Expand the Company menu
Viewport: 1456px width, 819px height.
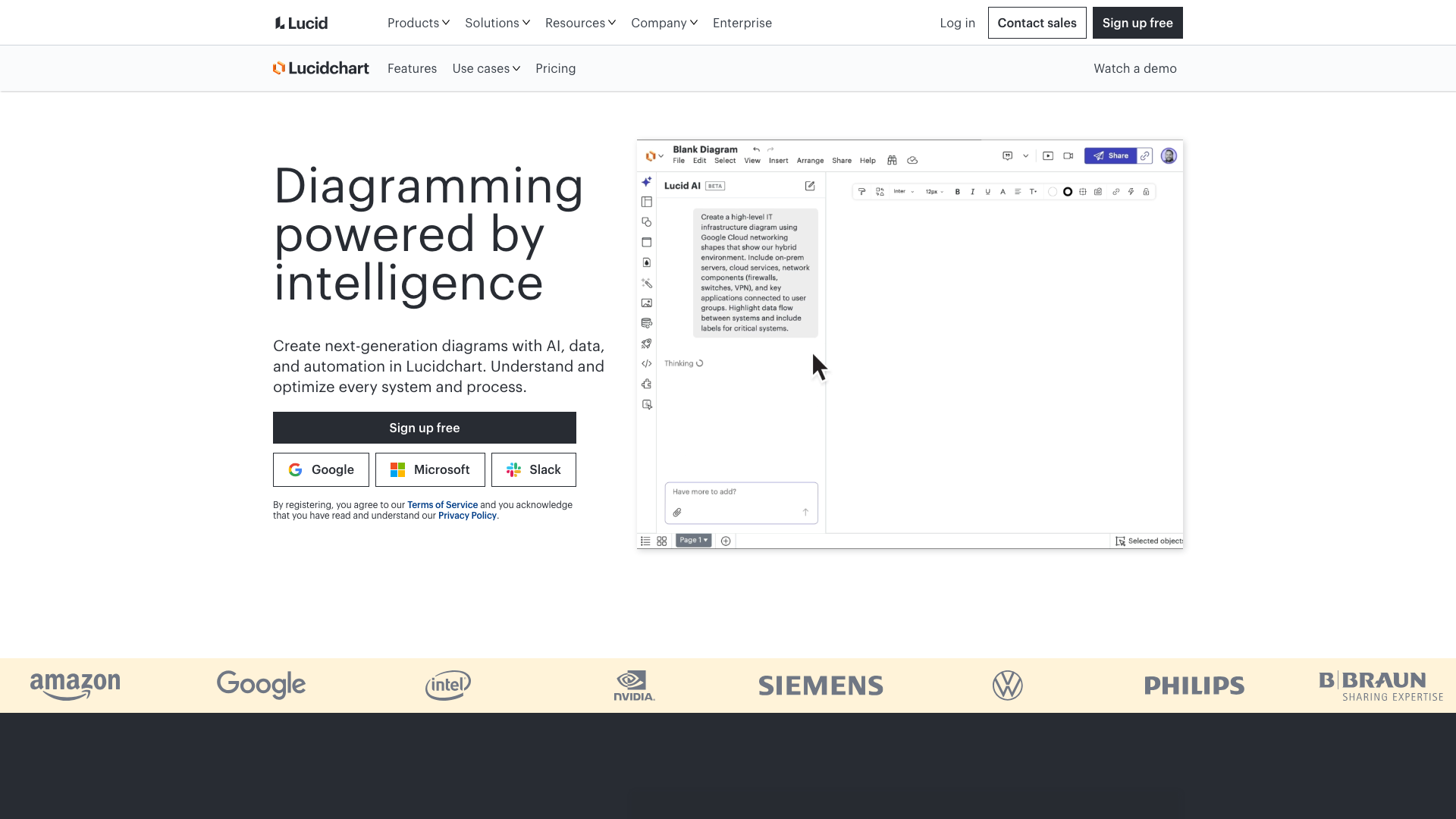click(664, 23)
